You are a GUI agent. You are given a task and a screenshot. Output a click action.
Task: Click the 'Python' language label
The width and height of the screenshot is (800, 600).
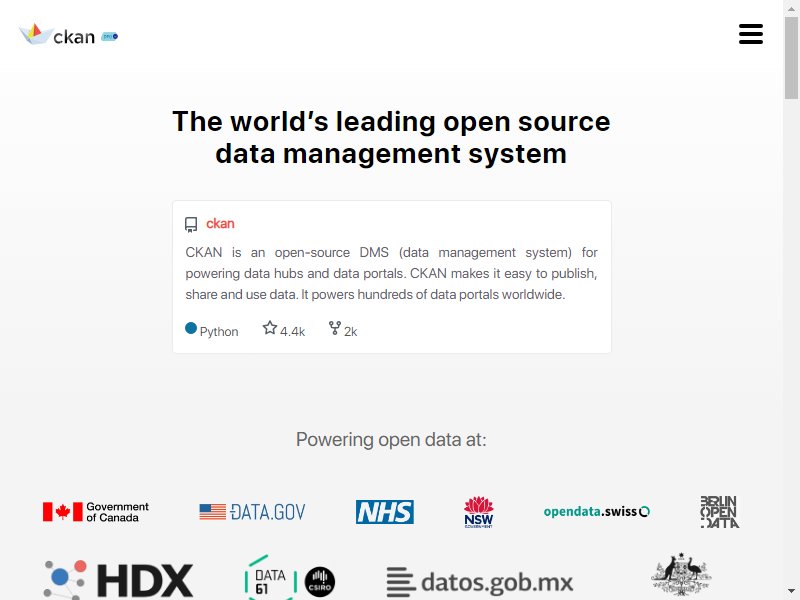tap(219, 332)
